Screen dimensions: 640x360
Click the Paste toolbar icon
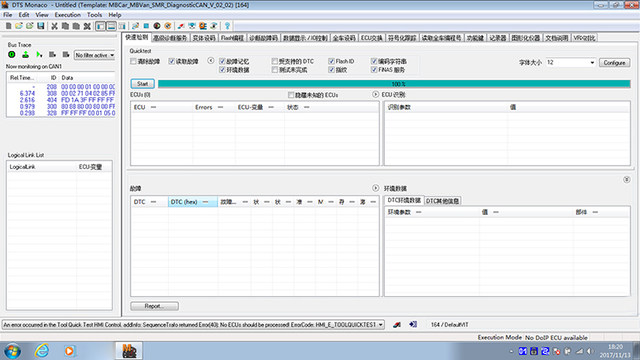76,26
